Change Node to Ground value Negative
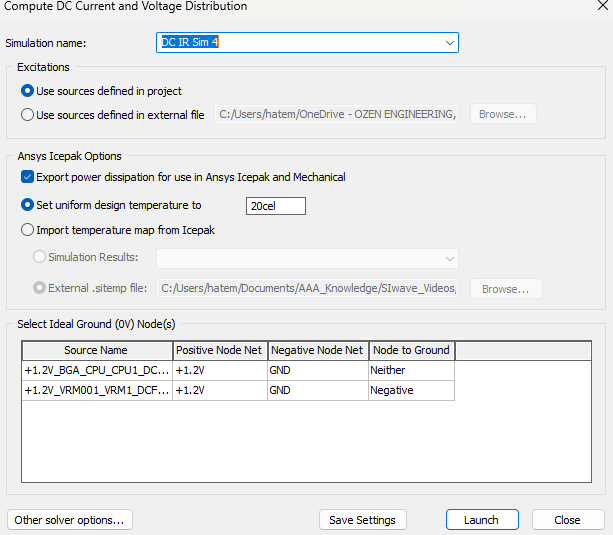The image size is (613, 535). point(410,390)
